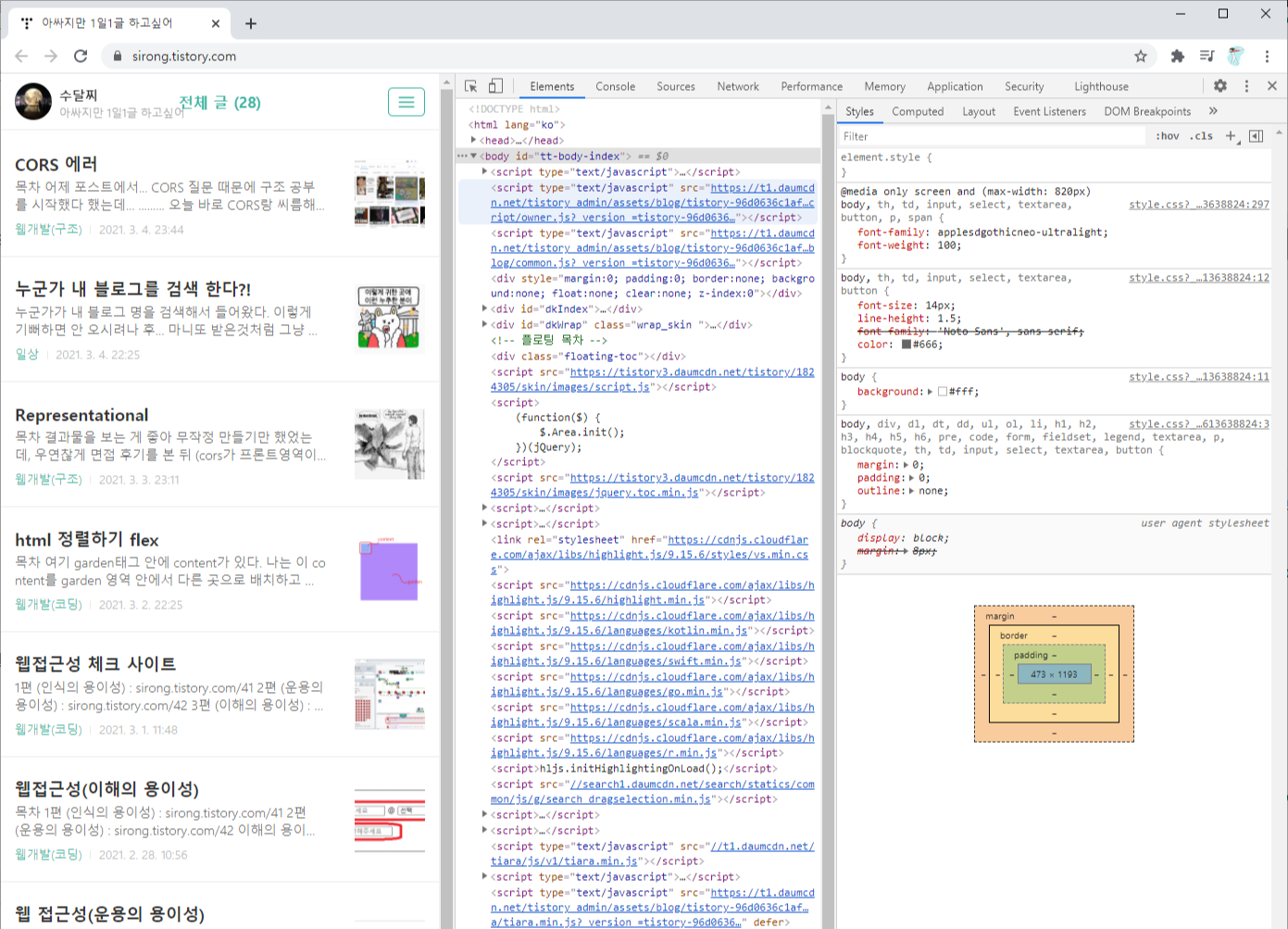Open the blog hamburger menu
The width and height of the screenshot is (1288, 929).
(x=406, y=102)
